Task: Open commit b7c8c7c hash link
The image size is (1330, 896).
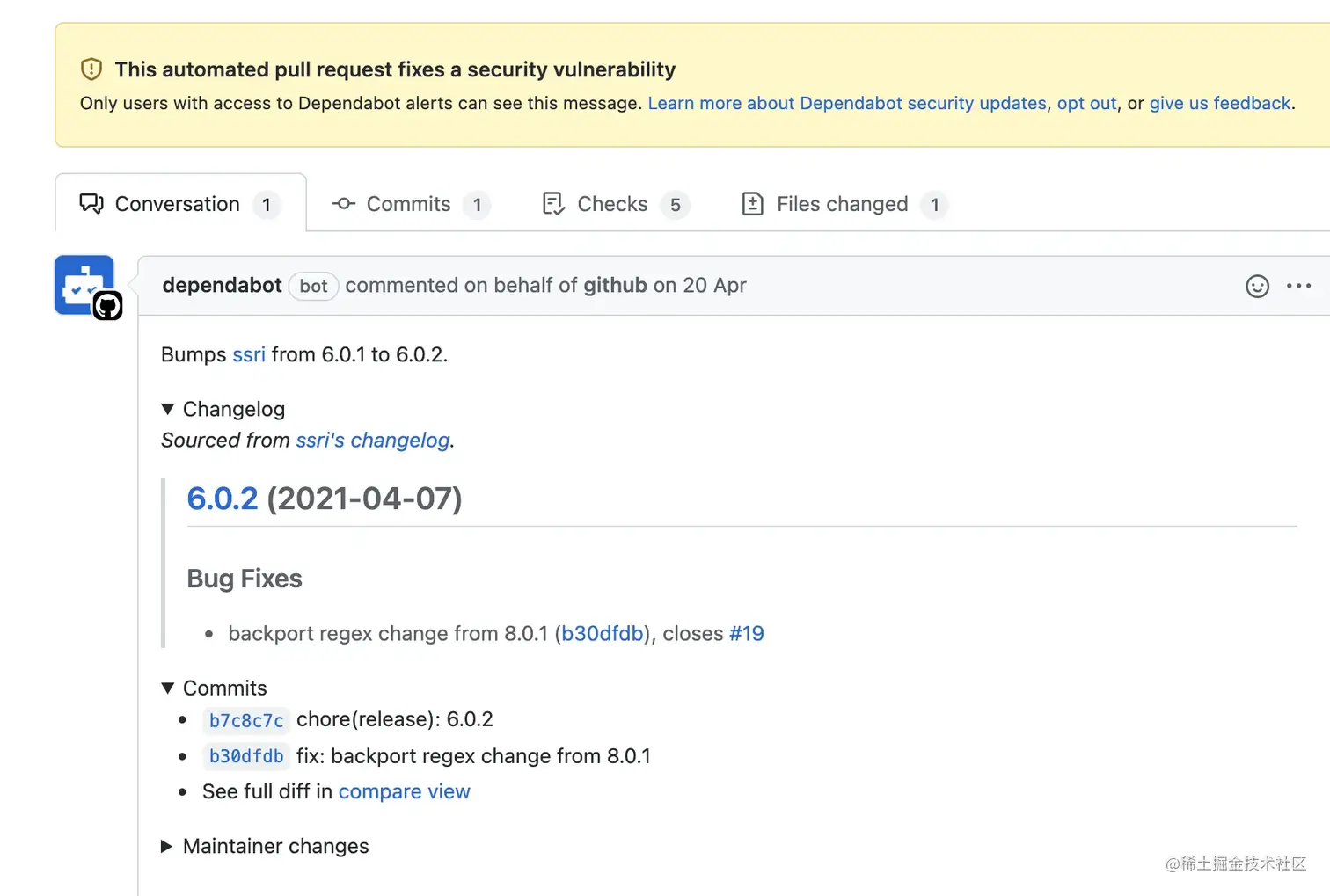Action: 246,720
